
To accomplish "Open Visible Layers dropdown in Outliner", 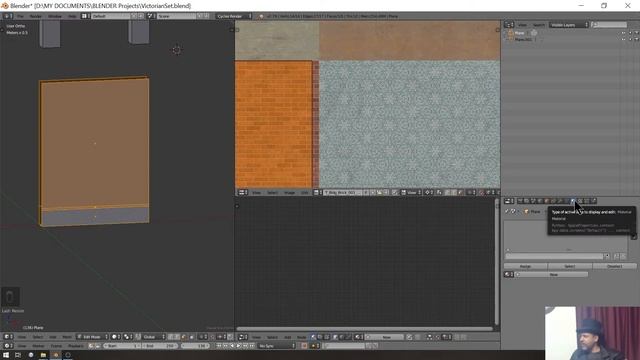I will pos(569,24).
